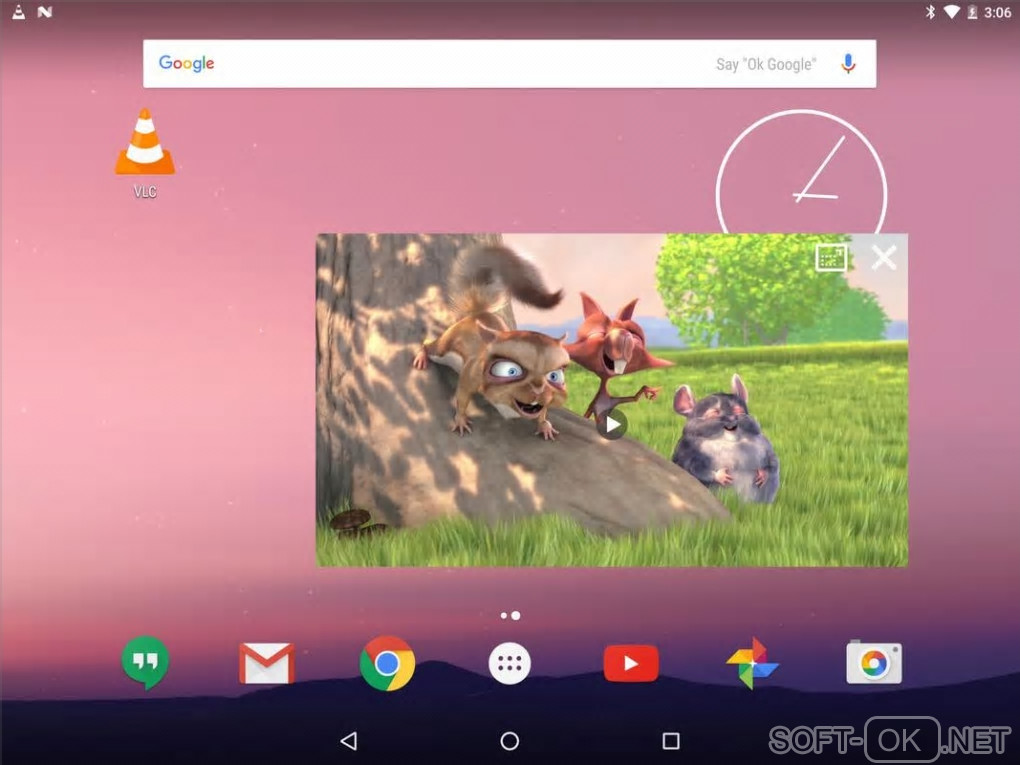This screenshot has width=1020, height=765.
Task: Tap the Android N notification icon
Action: point(45,12)
